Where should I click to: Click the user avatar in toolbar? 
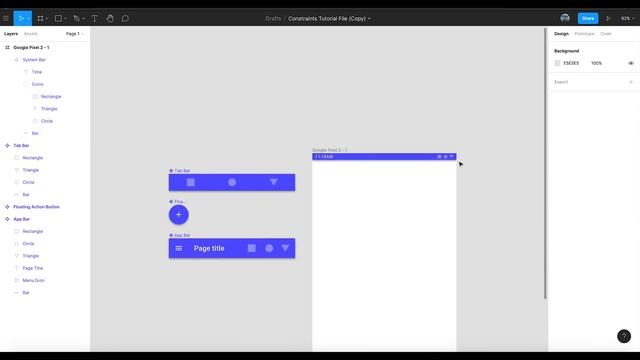coord(565,18)
